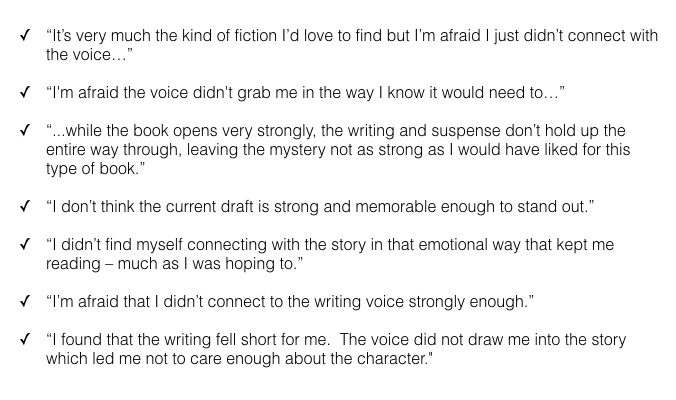Click the checkmark beside "It's very much the kind"
This screenshot has width=676, height=400.
click(x=25, y=35)
